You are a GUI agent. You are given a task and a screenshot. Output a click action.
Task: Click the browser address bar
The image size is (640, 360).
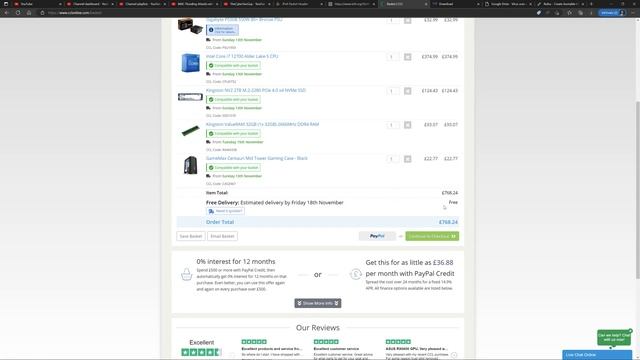click(x=286, y=13)
